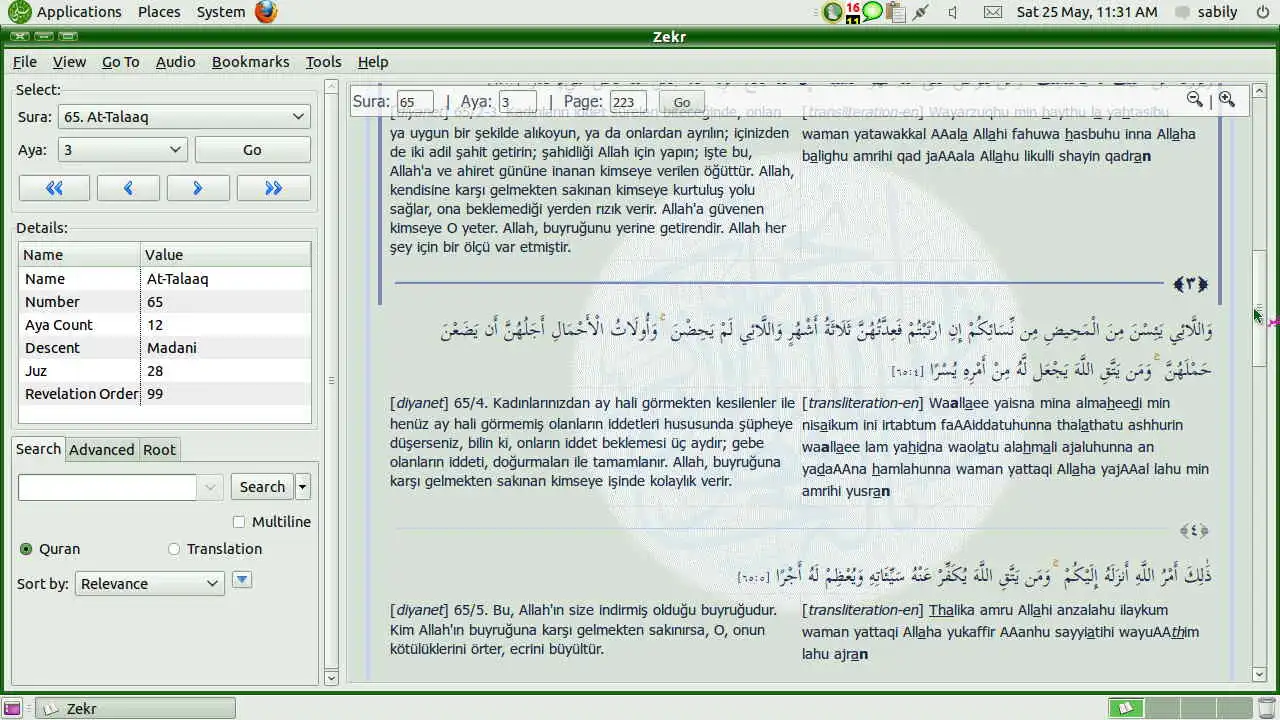Screen dimensions: 1280x720
Task: Show desktop using bottom-left panel icon
Action: [x=12, y=708]
